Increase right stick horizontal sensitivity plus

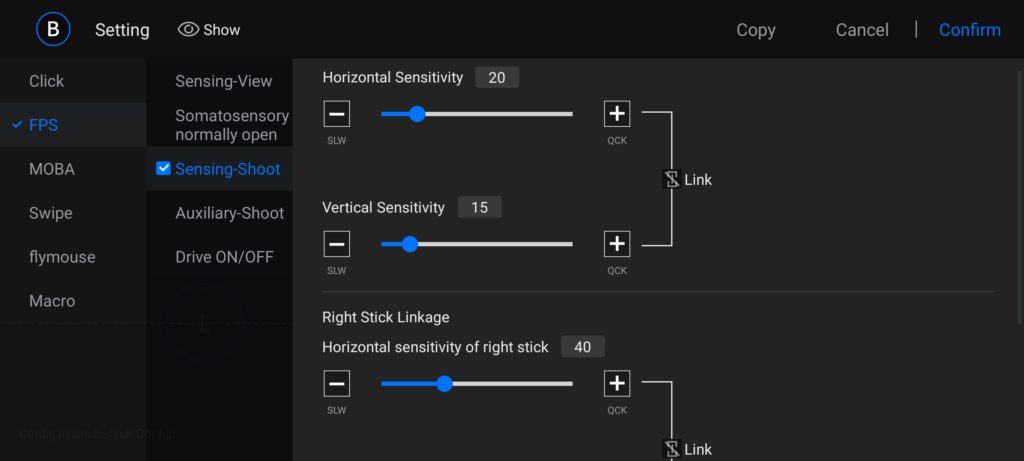617,383
